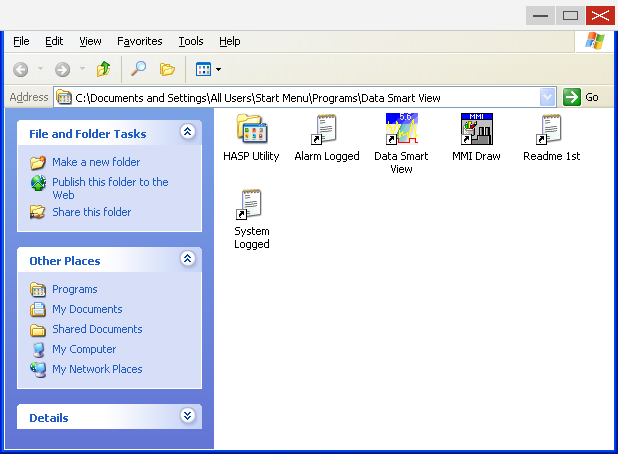The width and height of the screenshot is (618, 454).
Task: Click Publish this folder to the Web
Action: (110, 188)
